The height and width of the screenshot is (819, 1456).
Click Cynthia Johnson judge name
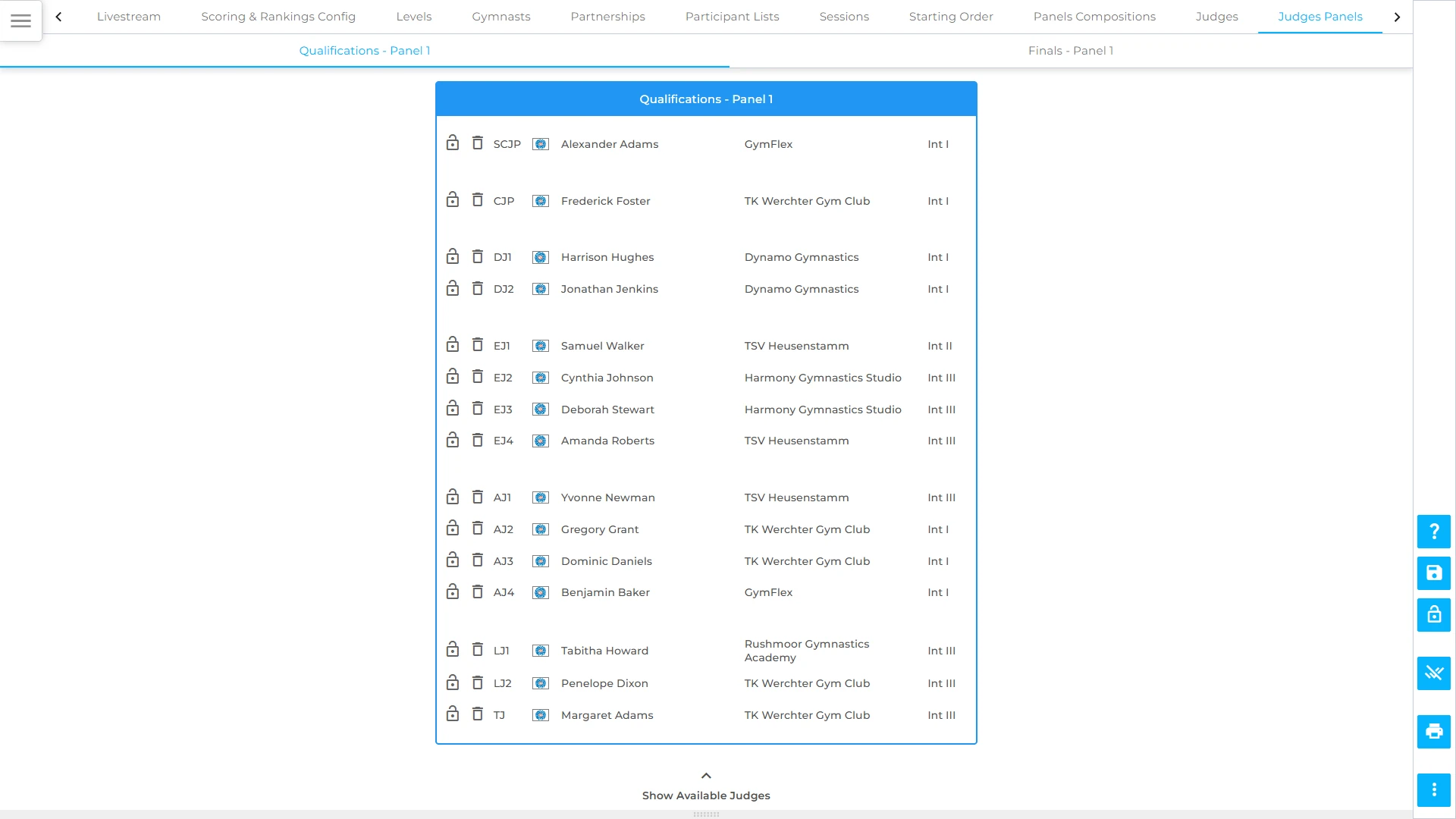[607, 378]
